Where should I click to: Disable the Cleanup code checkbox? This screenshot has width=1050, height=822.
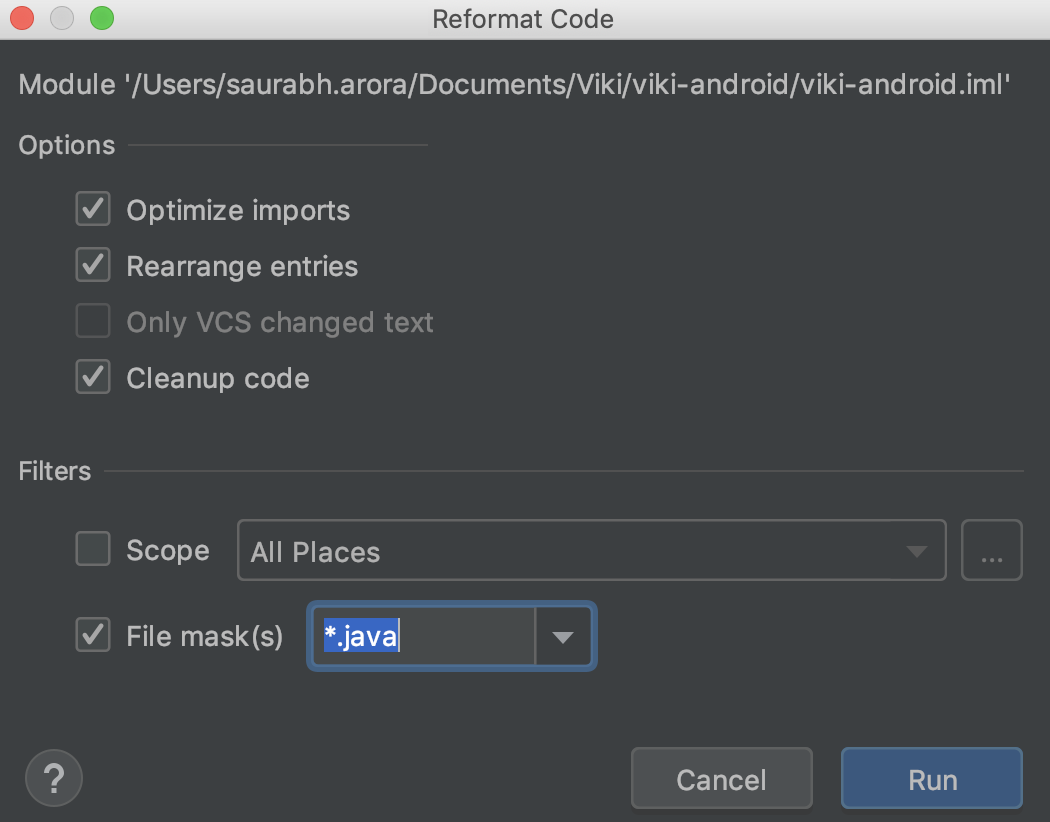(92, 377)
